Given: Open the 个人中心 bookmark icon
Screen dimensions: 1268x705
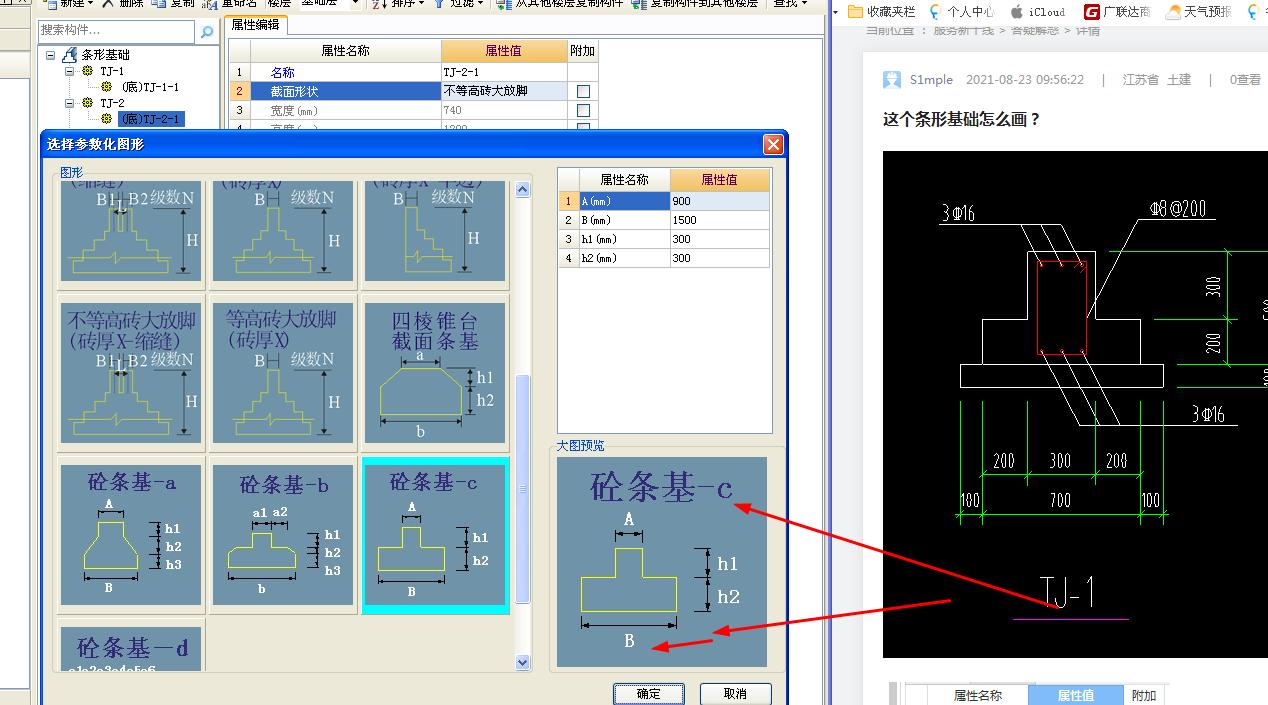Looking at the screenshot, I should point(935,12).
